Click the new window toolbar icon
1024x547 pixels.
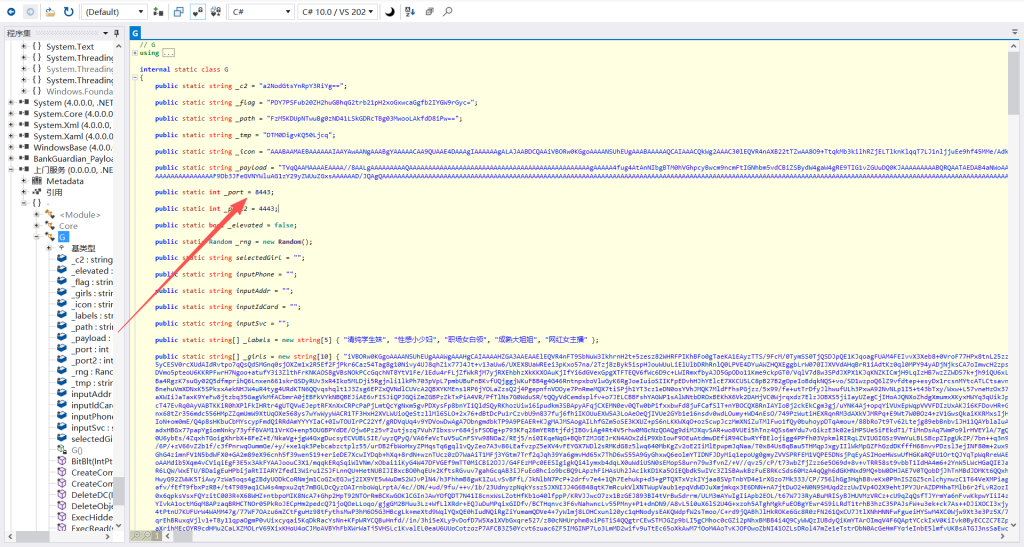point(178,12)
